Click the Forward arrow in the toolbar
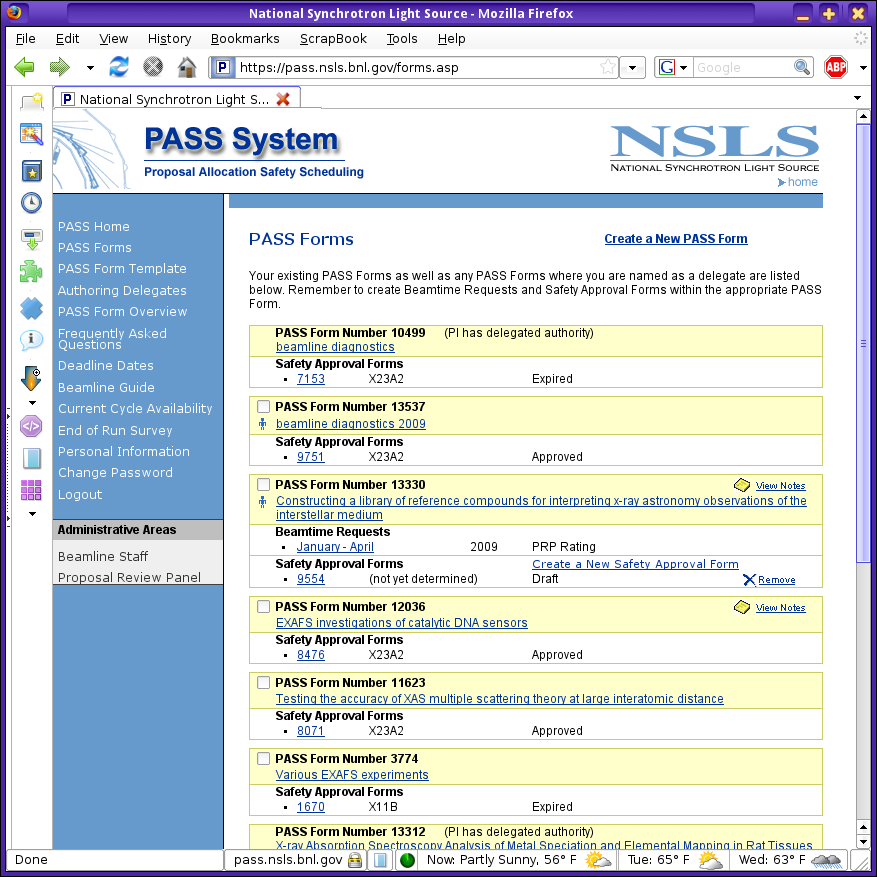Screen dimensions: 877x877 pos(60,67)
